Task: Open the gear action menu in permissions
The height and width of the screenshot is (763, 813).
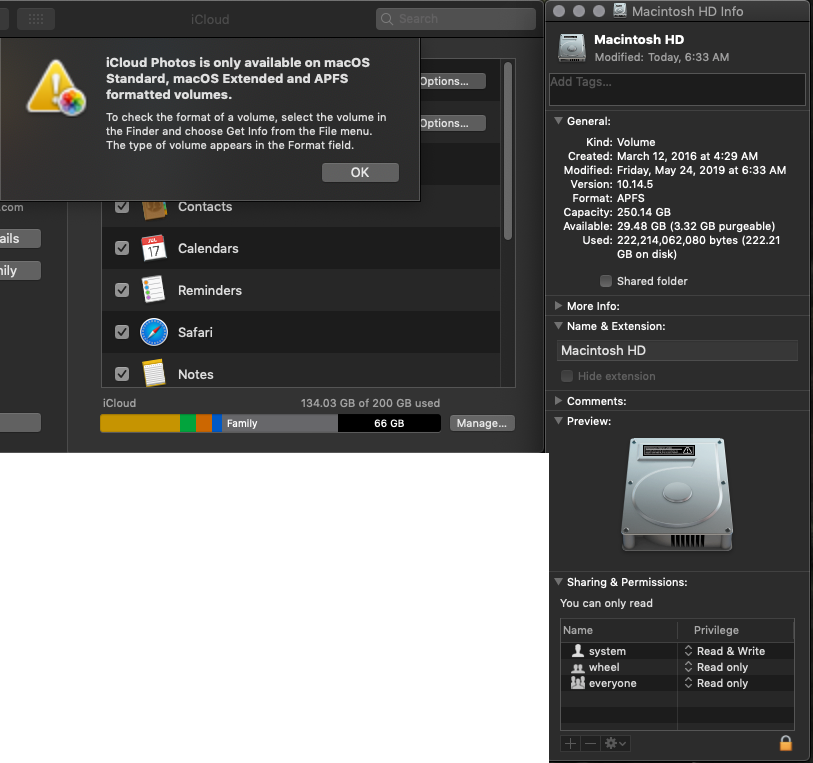Action: click(615, 743)
